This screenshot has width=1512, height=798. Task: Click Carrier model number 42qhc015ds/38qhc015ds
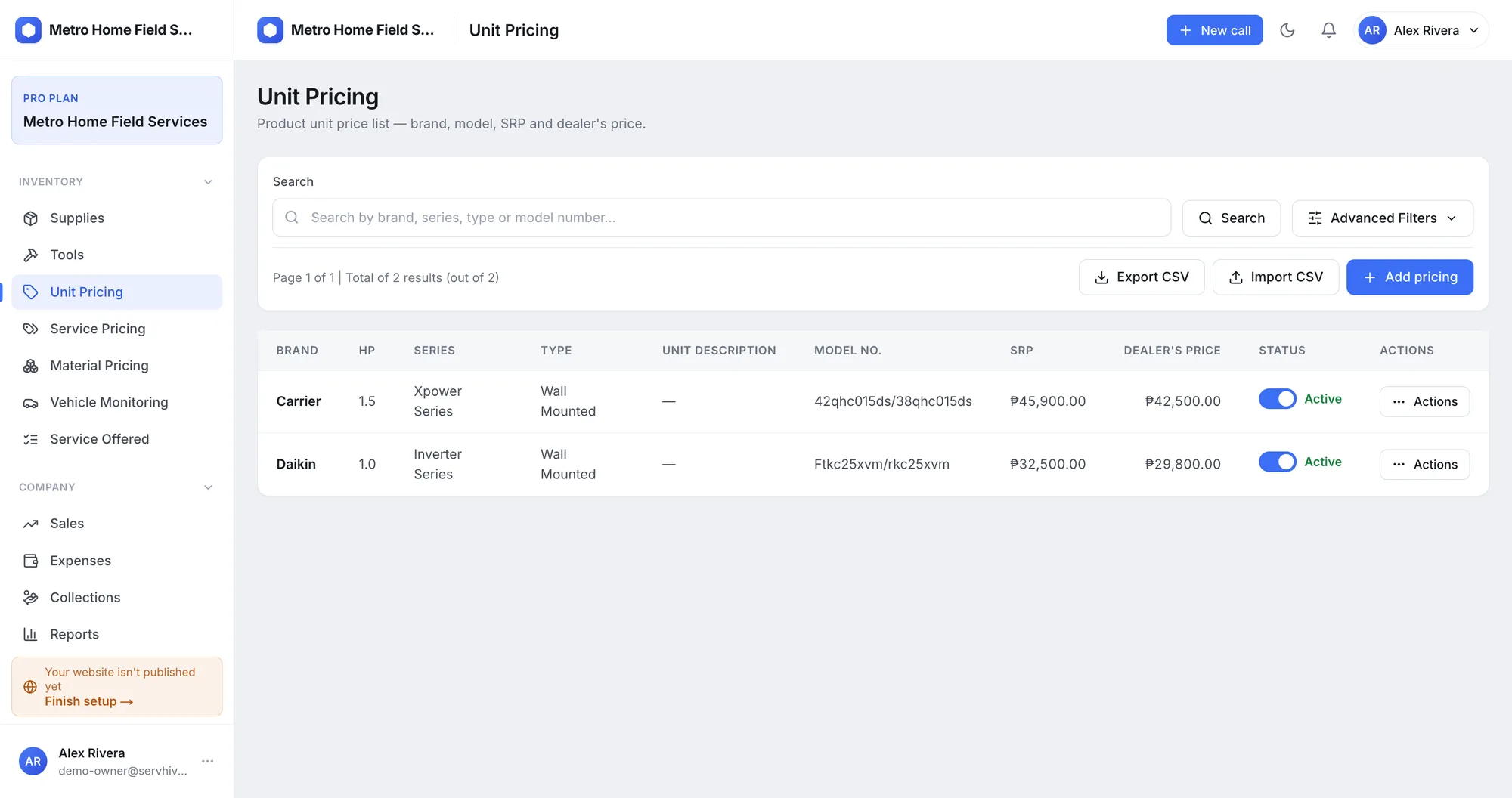point(893,401)
